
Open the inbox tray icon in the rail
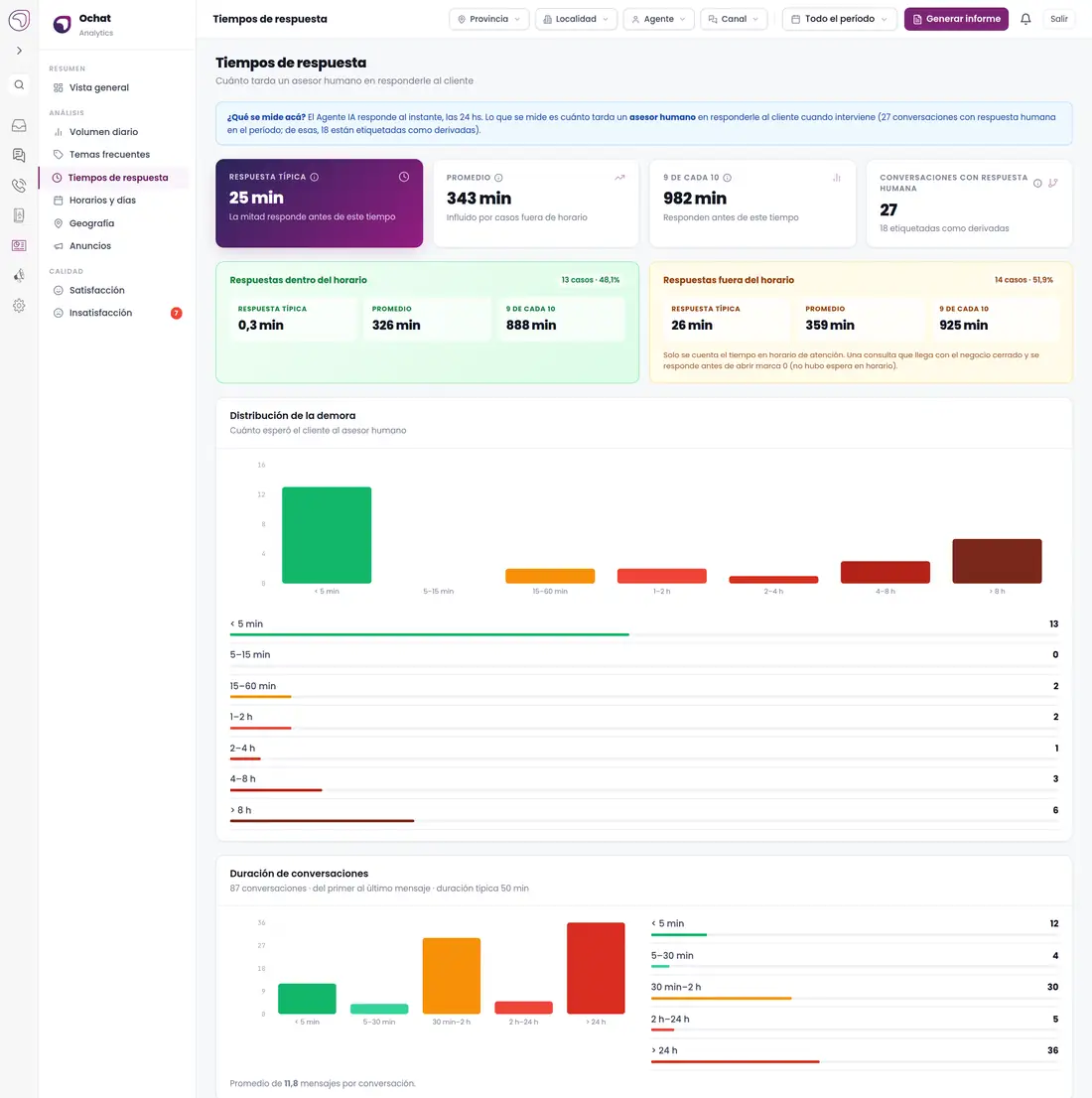[x=19, y=125]
